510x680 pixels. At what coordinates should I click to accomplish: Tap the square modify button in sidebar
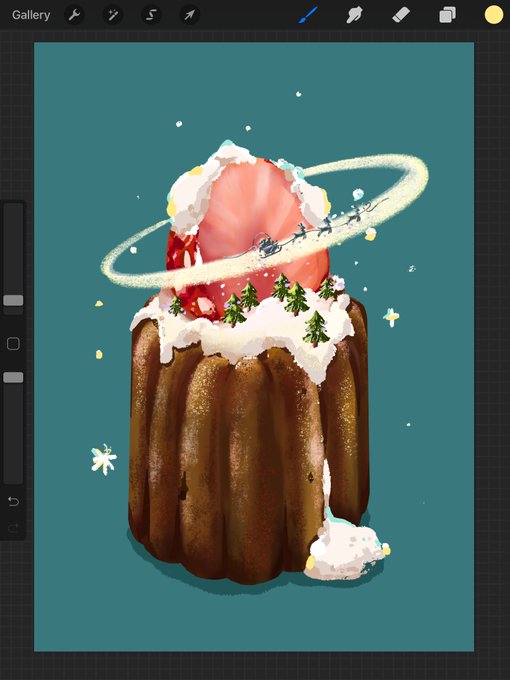click(13, 344)
